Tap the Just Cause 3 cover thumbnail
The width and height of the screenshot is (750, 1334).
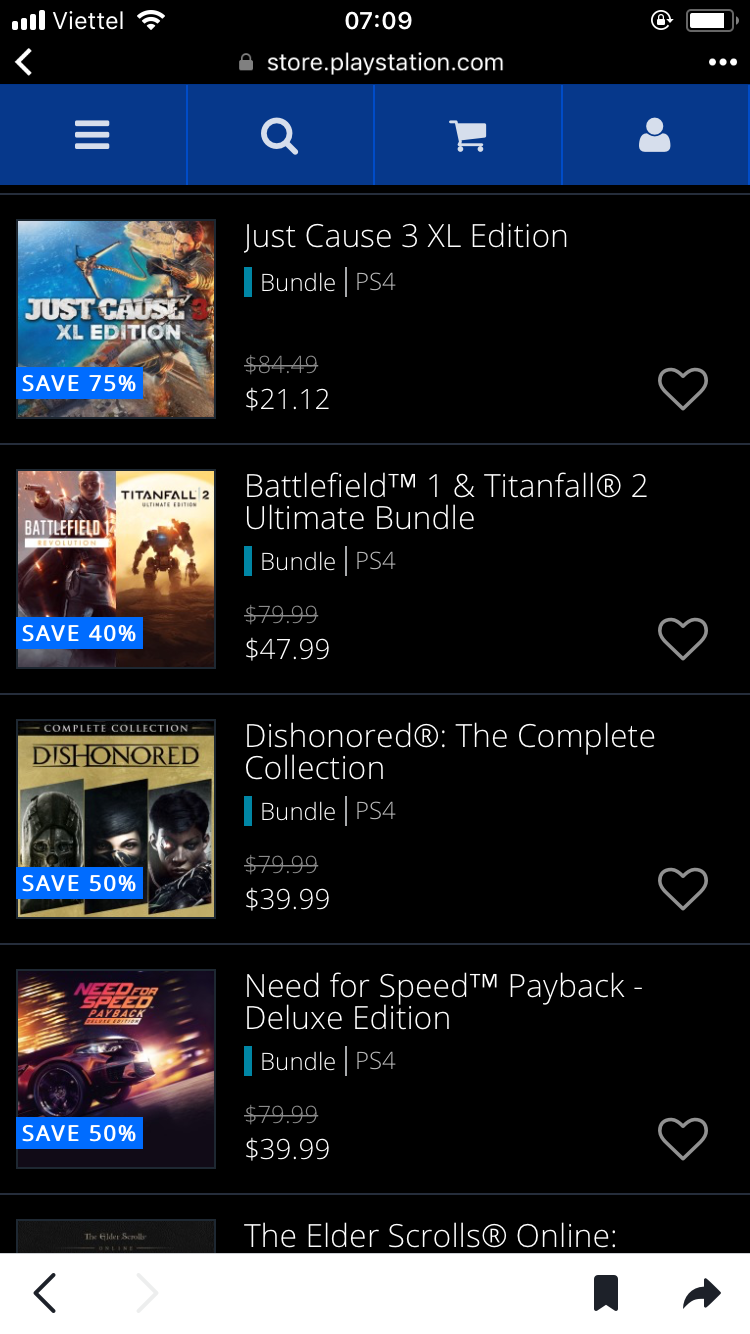coord(116,318)
